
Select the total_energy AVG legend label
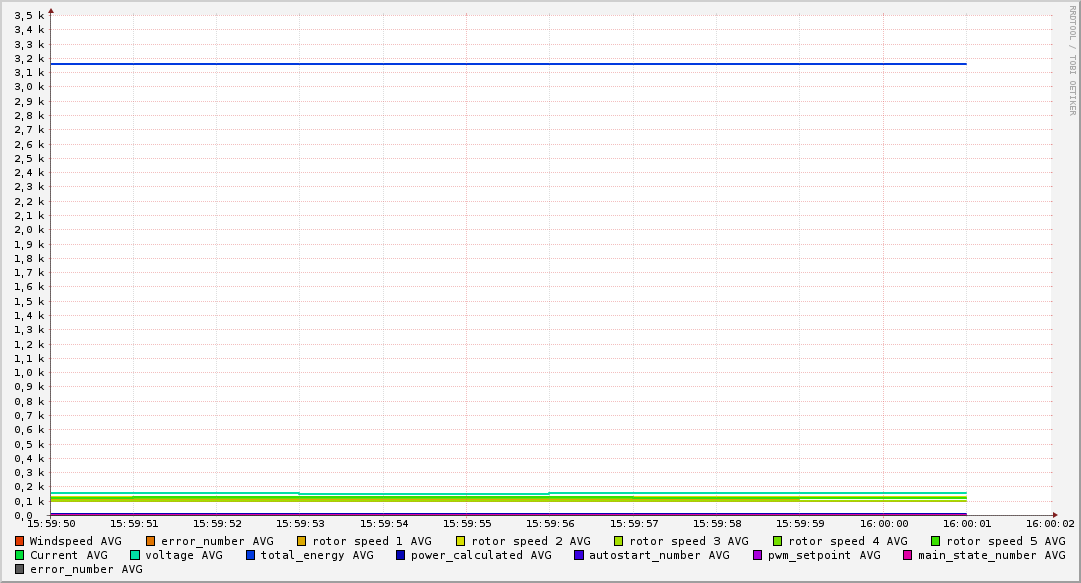click(317, 555)
